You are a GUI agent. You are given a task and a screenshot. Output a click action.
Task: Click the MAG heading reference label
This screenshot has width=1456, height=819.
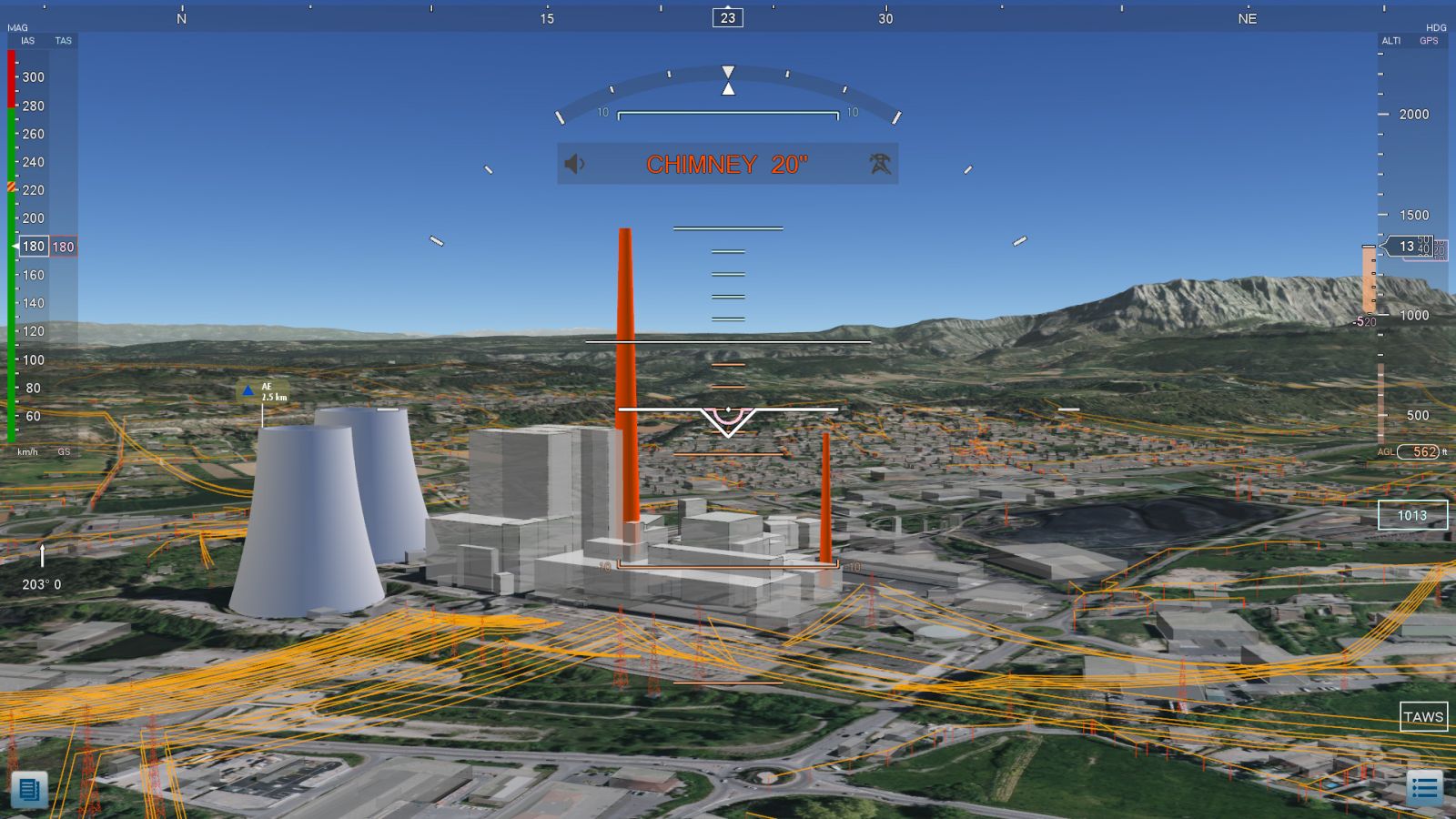click(x=17, y=28)
